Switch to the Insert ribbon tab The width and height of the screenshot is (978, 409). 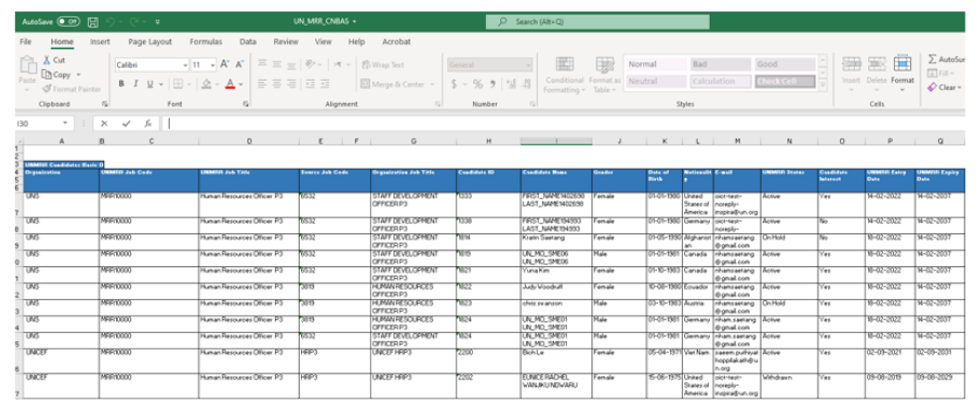pos(100,42)
